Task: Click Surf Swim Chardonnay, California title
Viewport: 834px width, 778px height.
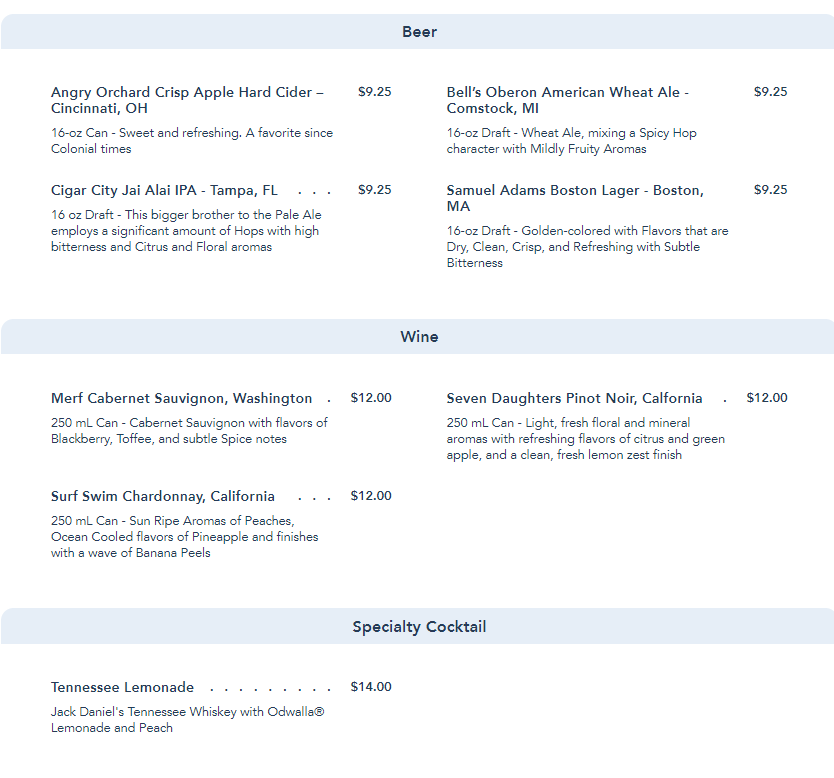Action: 162,496
